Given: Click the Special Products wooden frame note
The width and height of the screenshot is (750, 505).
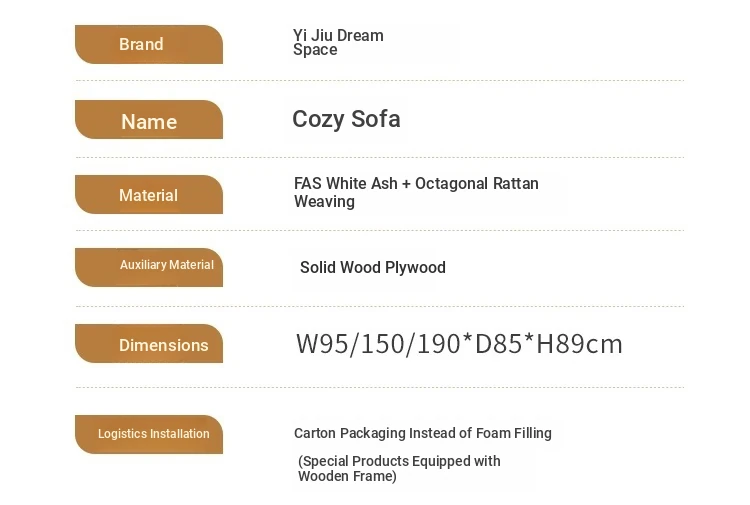Looking at the screenshot, I should [399, 469].
